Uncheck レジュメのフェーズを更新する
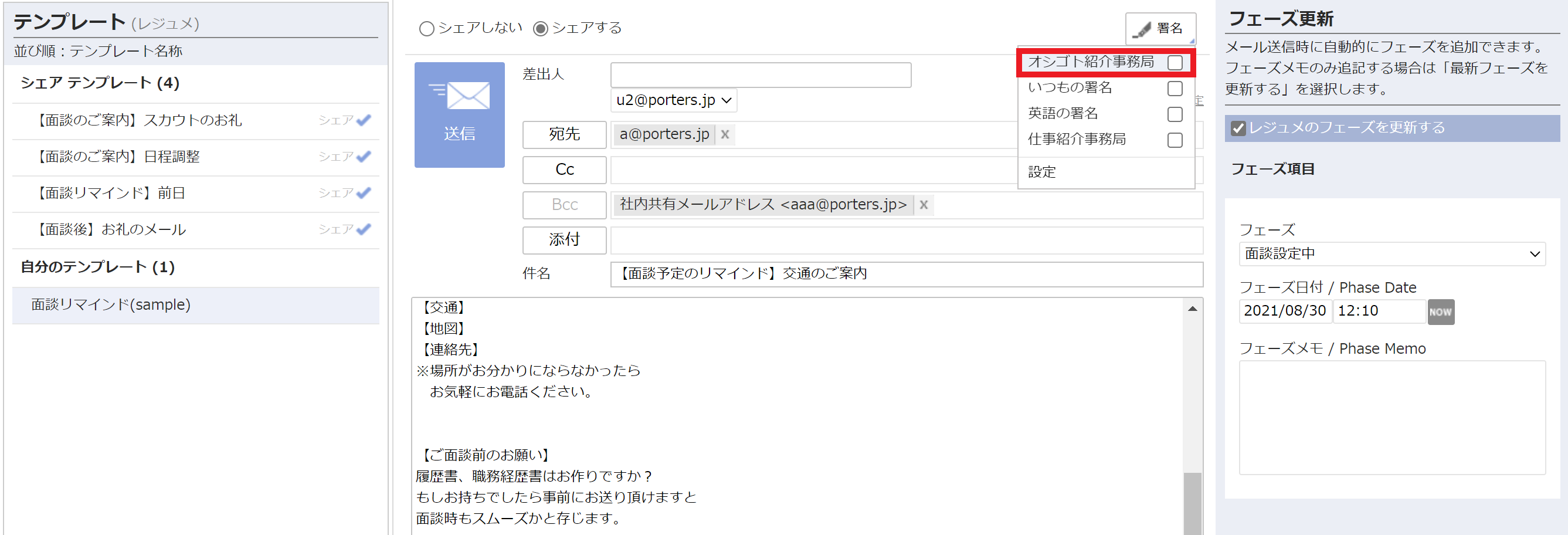 tap(1237, 128)
